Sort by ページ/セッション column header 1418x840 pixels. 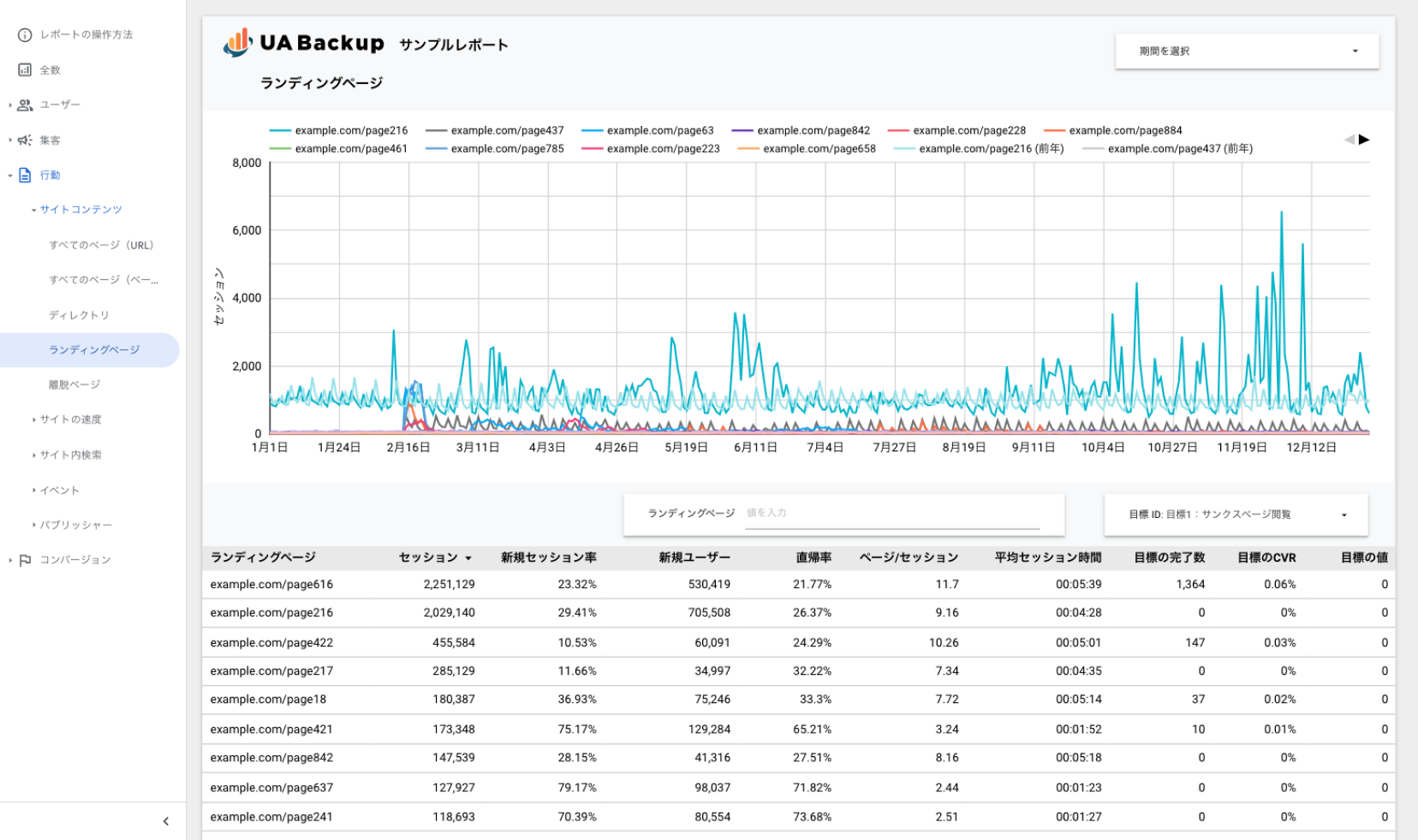(x=909, y=557)
